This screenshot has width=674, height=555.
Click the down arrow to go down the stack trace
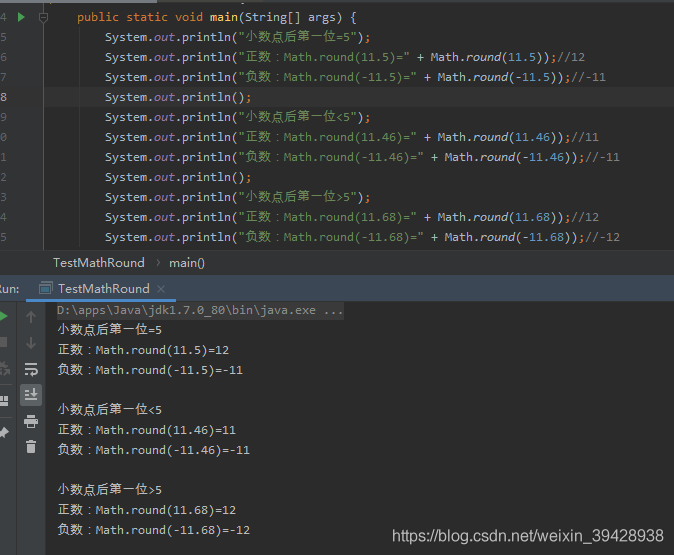[31, 343]
